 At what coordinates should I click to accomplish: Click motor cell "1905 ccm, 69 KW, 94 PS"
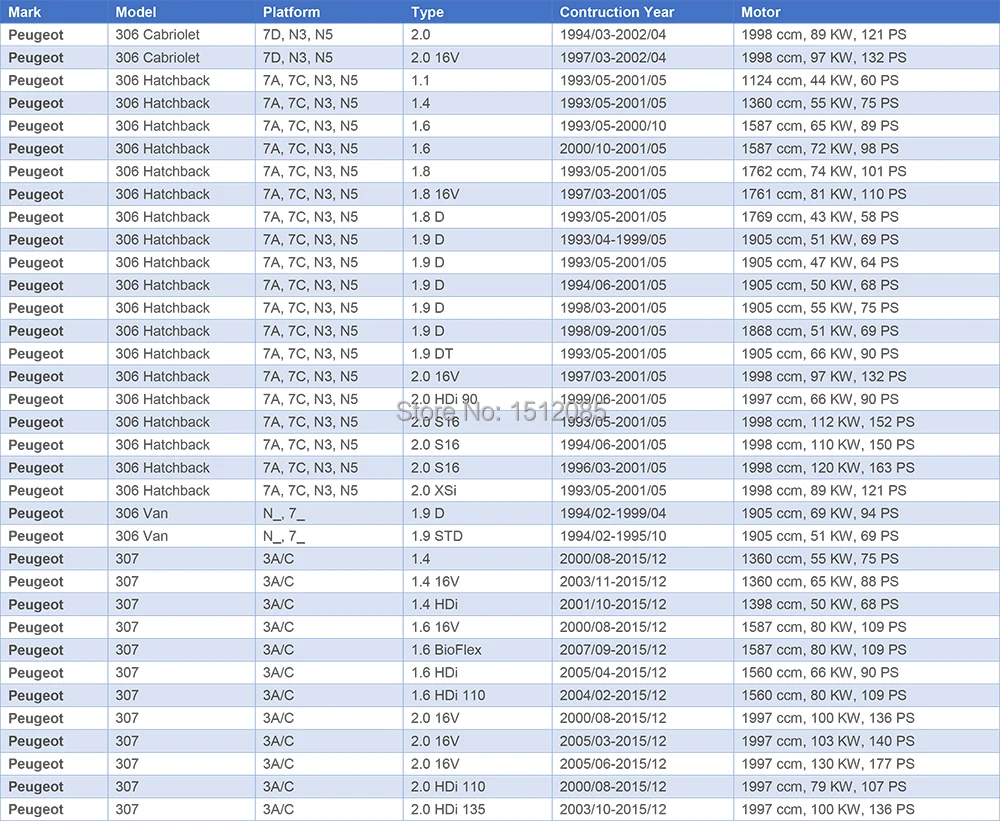867,514
